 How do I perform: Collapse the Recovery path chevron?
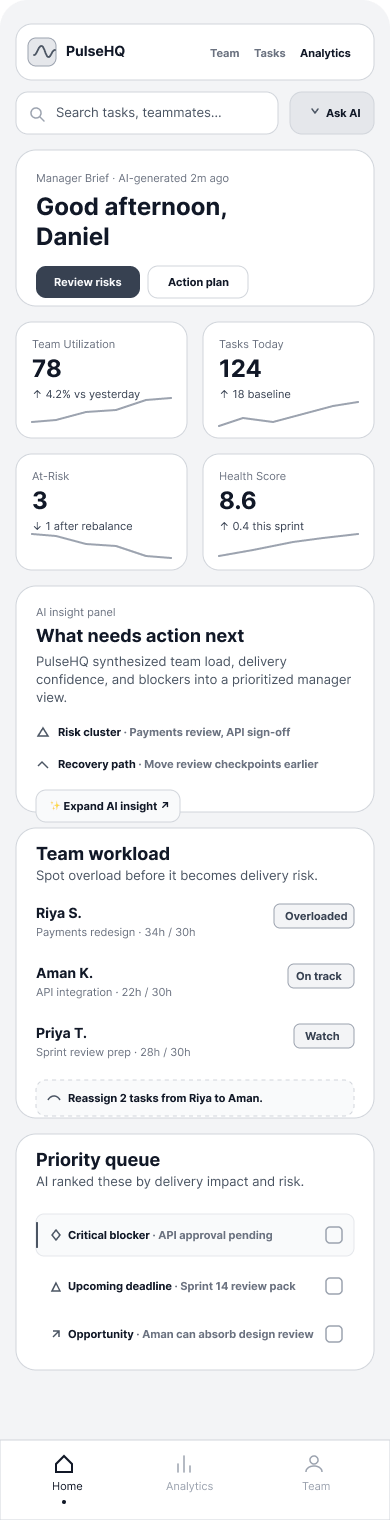click(42, 764)
